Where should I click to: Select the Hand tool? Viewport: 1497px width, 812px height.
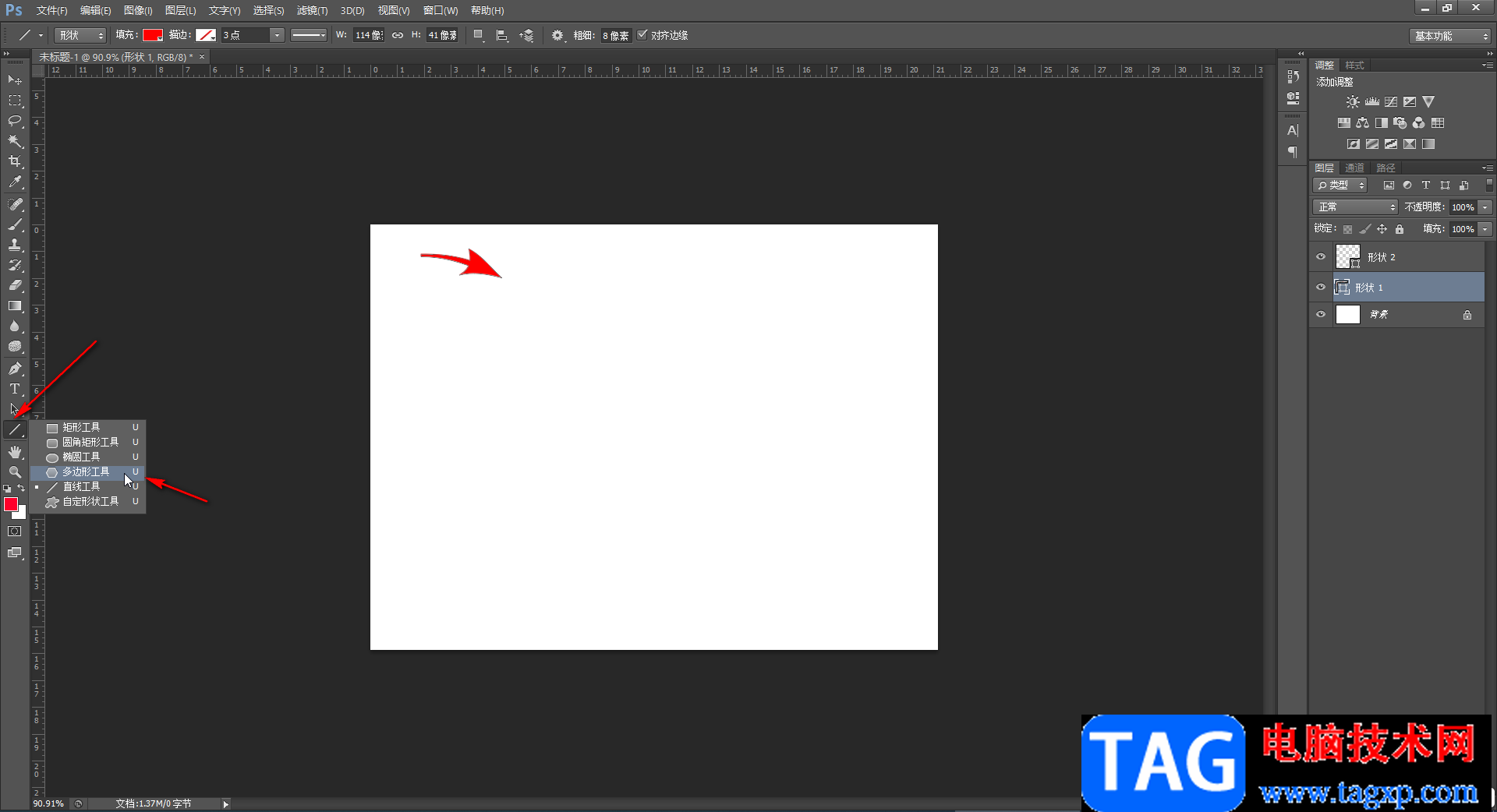[x=15, y=452]
